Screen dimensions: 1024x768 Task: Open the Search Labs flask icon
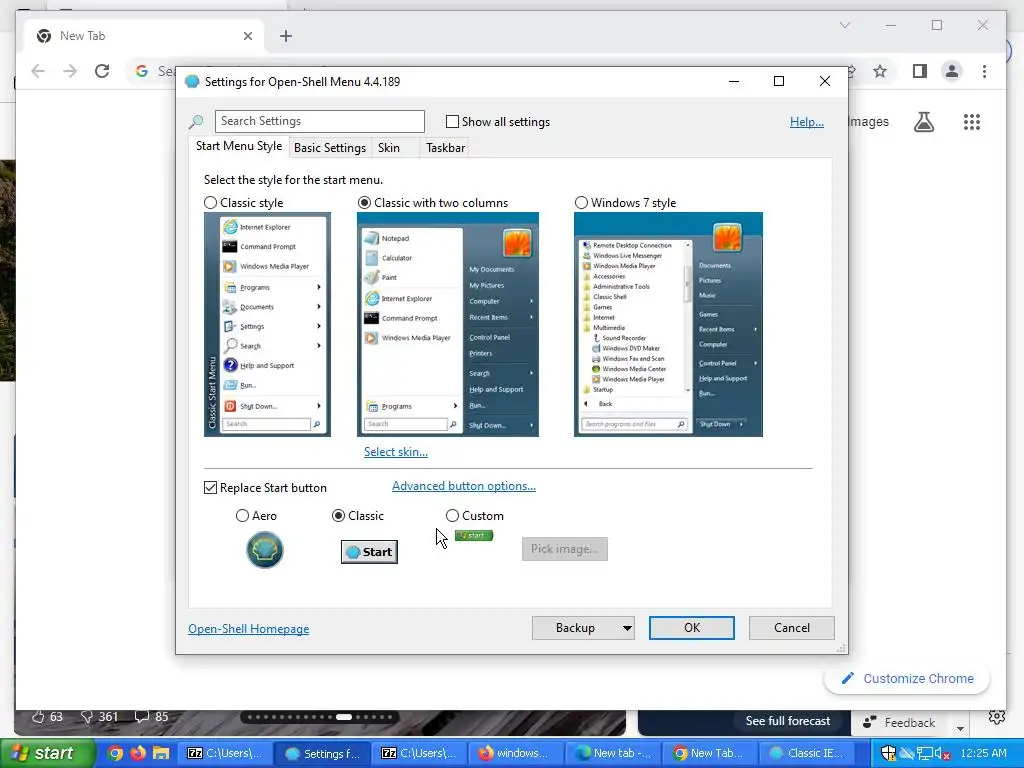point(923,121)
